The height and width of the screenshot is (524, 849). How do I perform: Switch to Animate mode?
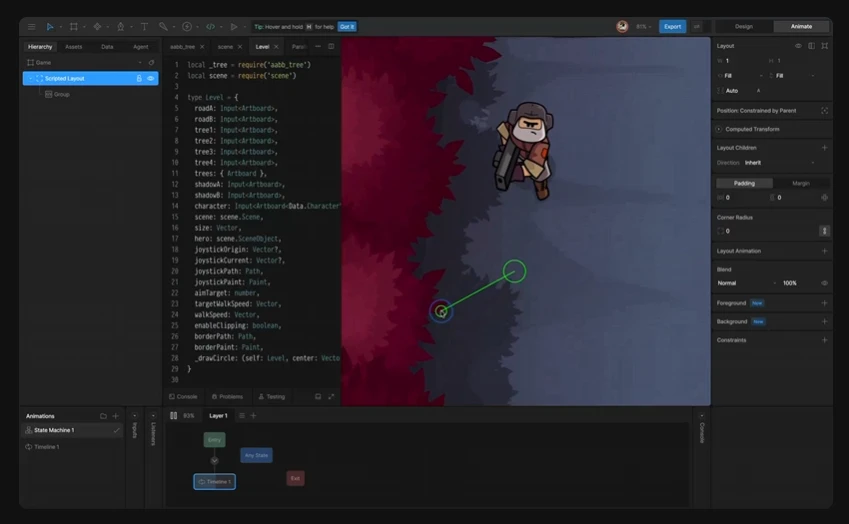click(801, 27)
